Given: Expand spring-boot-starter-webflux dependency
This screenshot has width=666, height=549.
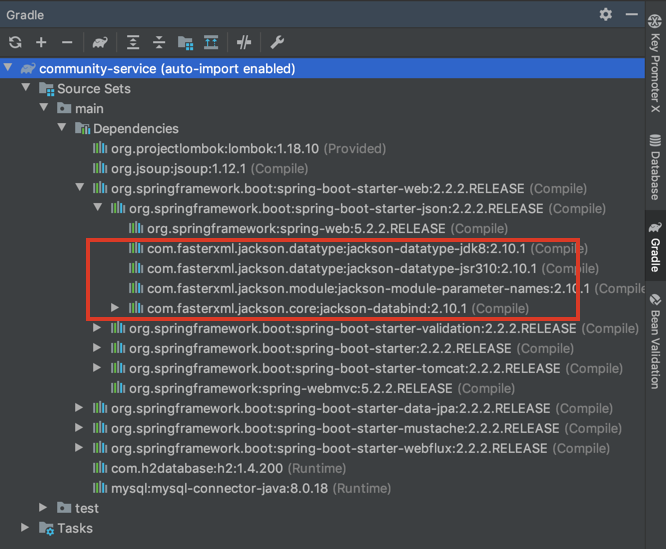Looking at the screenshot, I should pyautogui.click(x=79, y=448).
